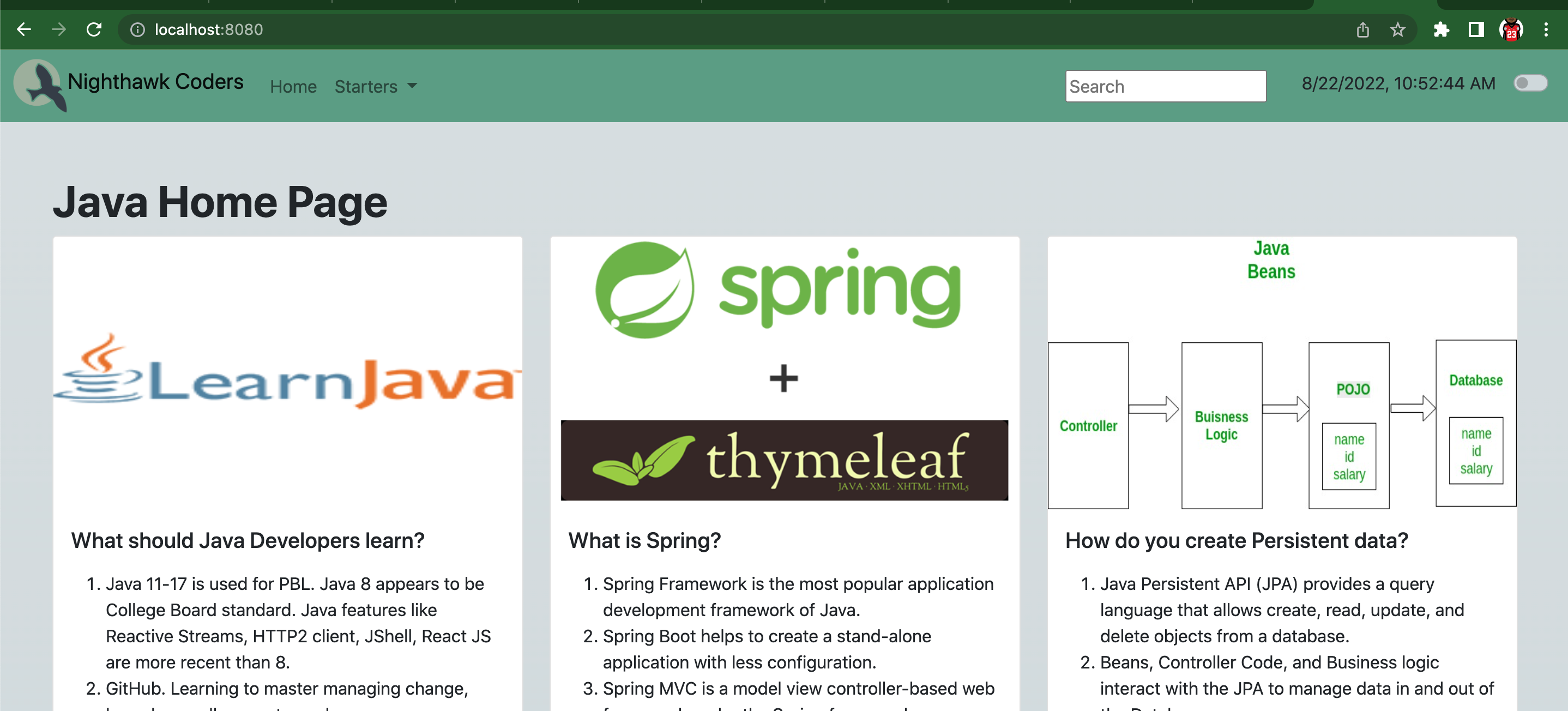Expand the Starters dropdown menu
The image size is (1568, 711).
[376, 87]
